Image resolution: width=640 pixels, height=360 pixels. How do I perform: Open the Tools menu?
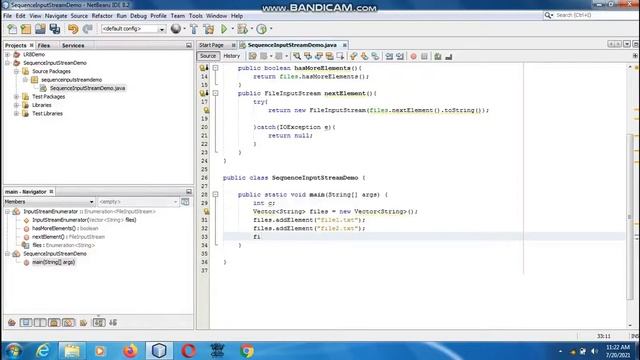pyautogui.click(x=196, y=16)
